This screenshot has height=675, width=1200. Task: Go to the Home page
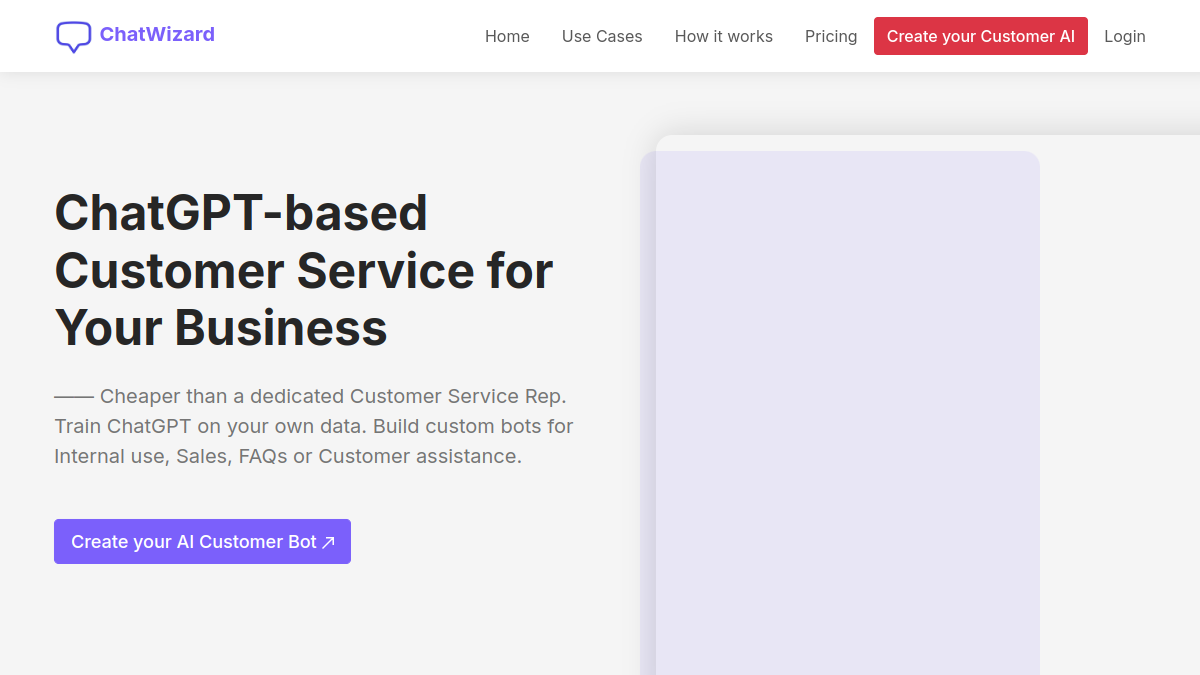pos(507,36)
